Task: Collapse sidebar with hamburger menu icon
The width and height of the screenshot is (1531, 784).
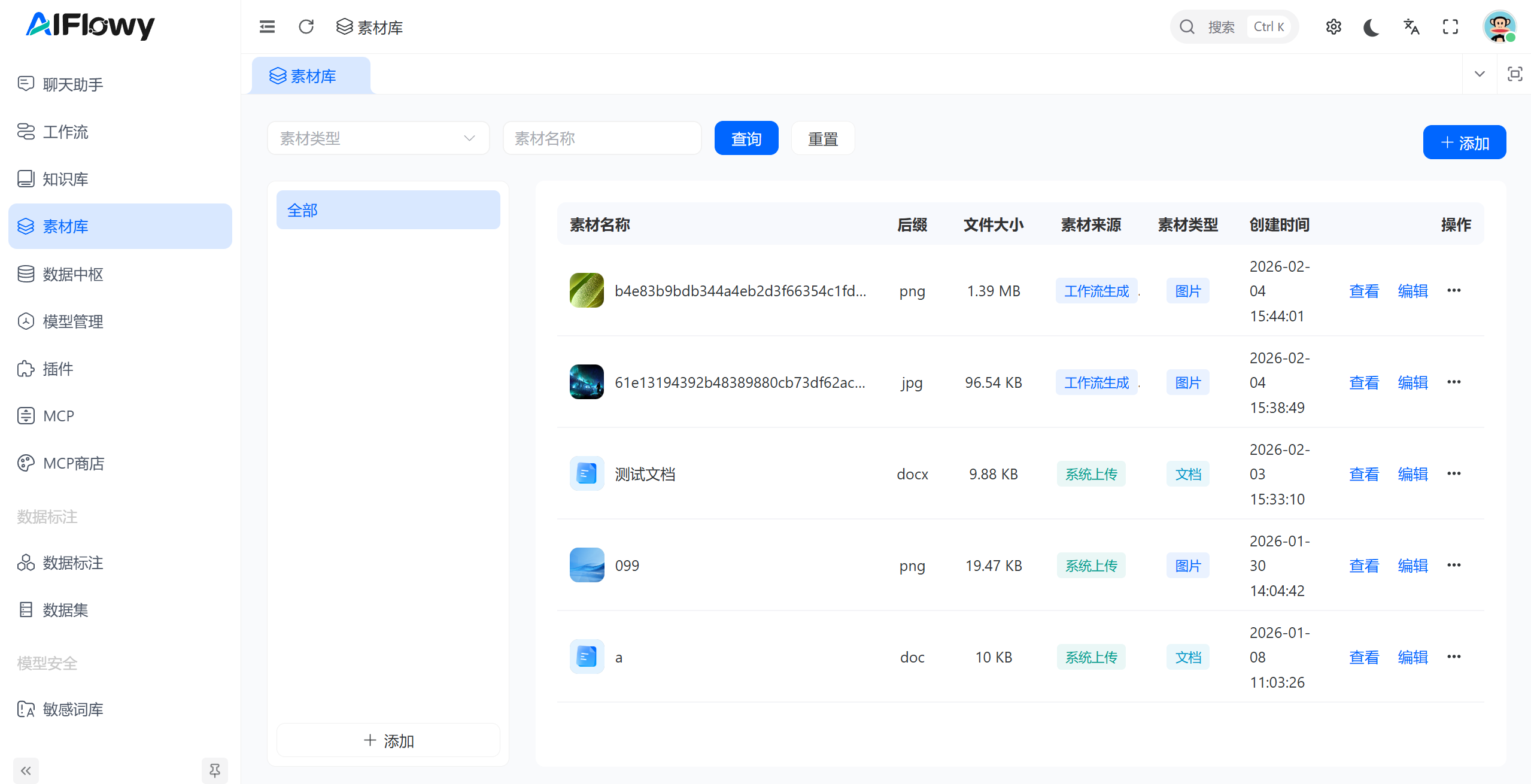Action: (x=267, y=27)
